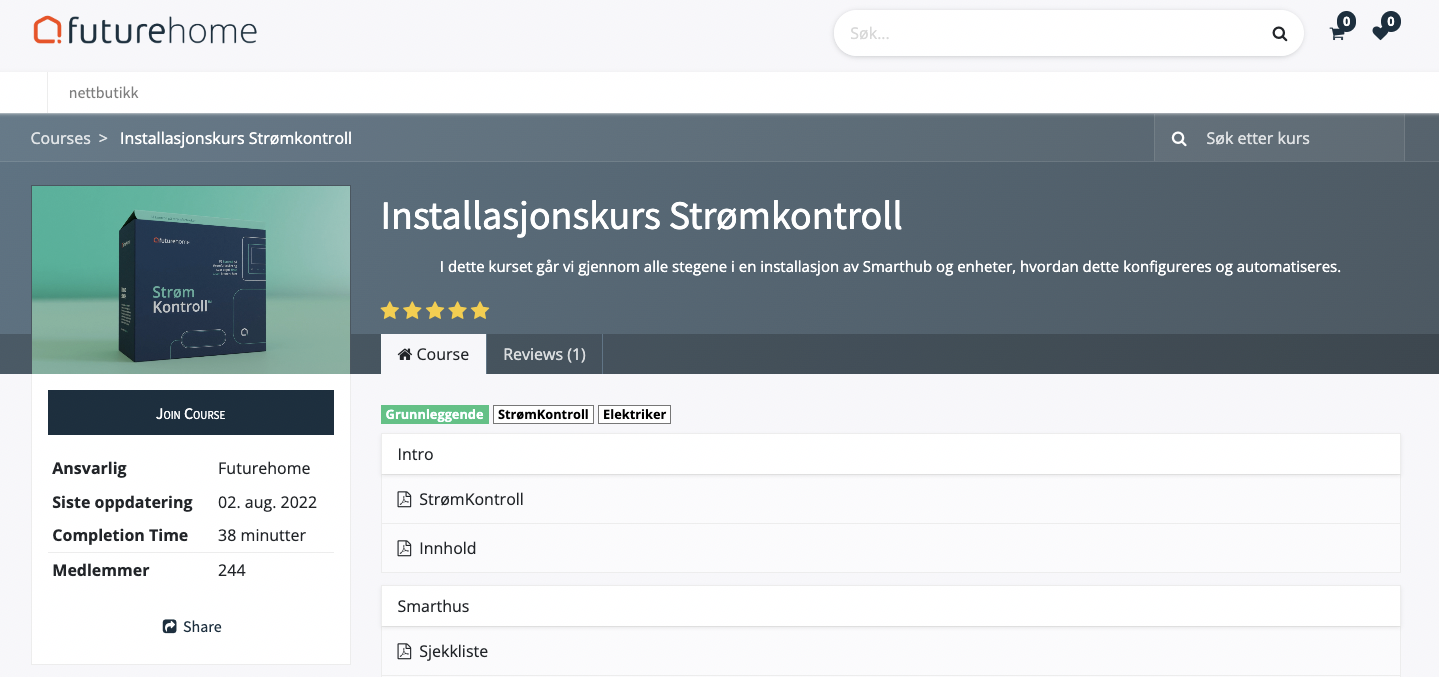Open the nettbutikk menu item

104,93
